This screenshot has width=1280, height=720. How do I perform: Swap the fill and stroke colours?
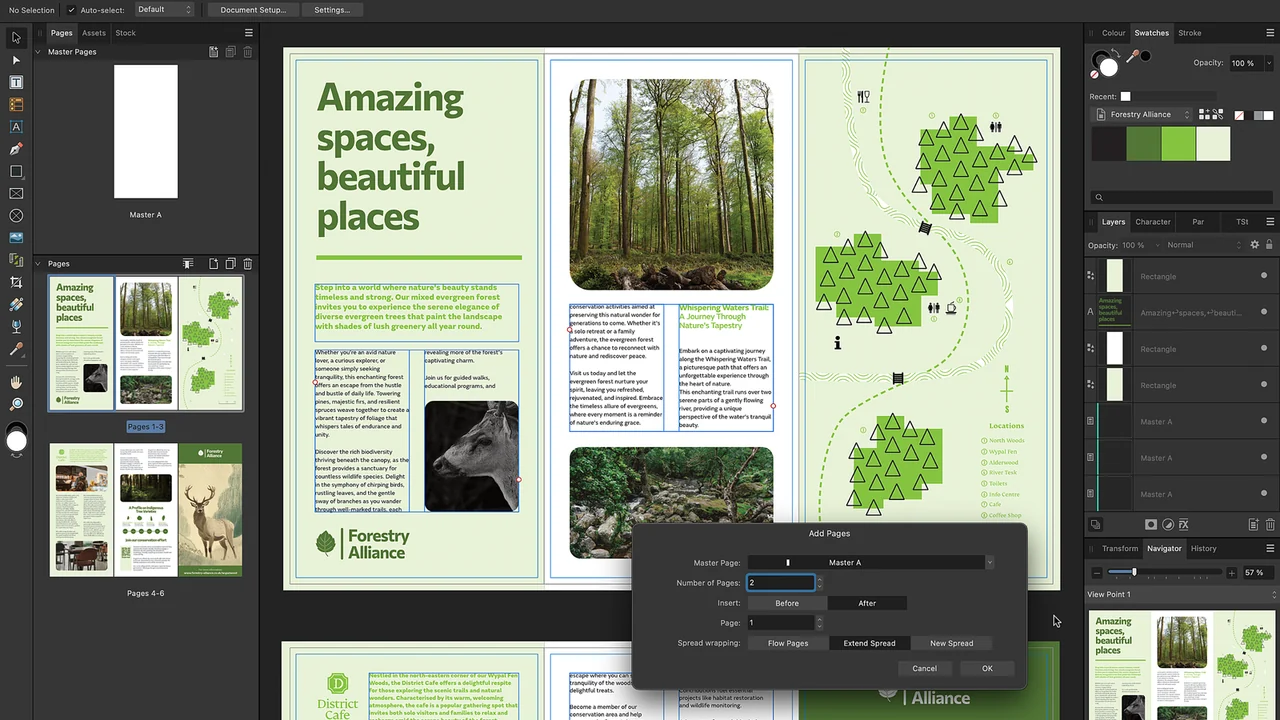click(x=1118, y=52)
